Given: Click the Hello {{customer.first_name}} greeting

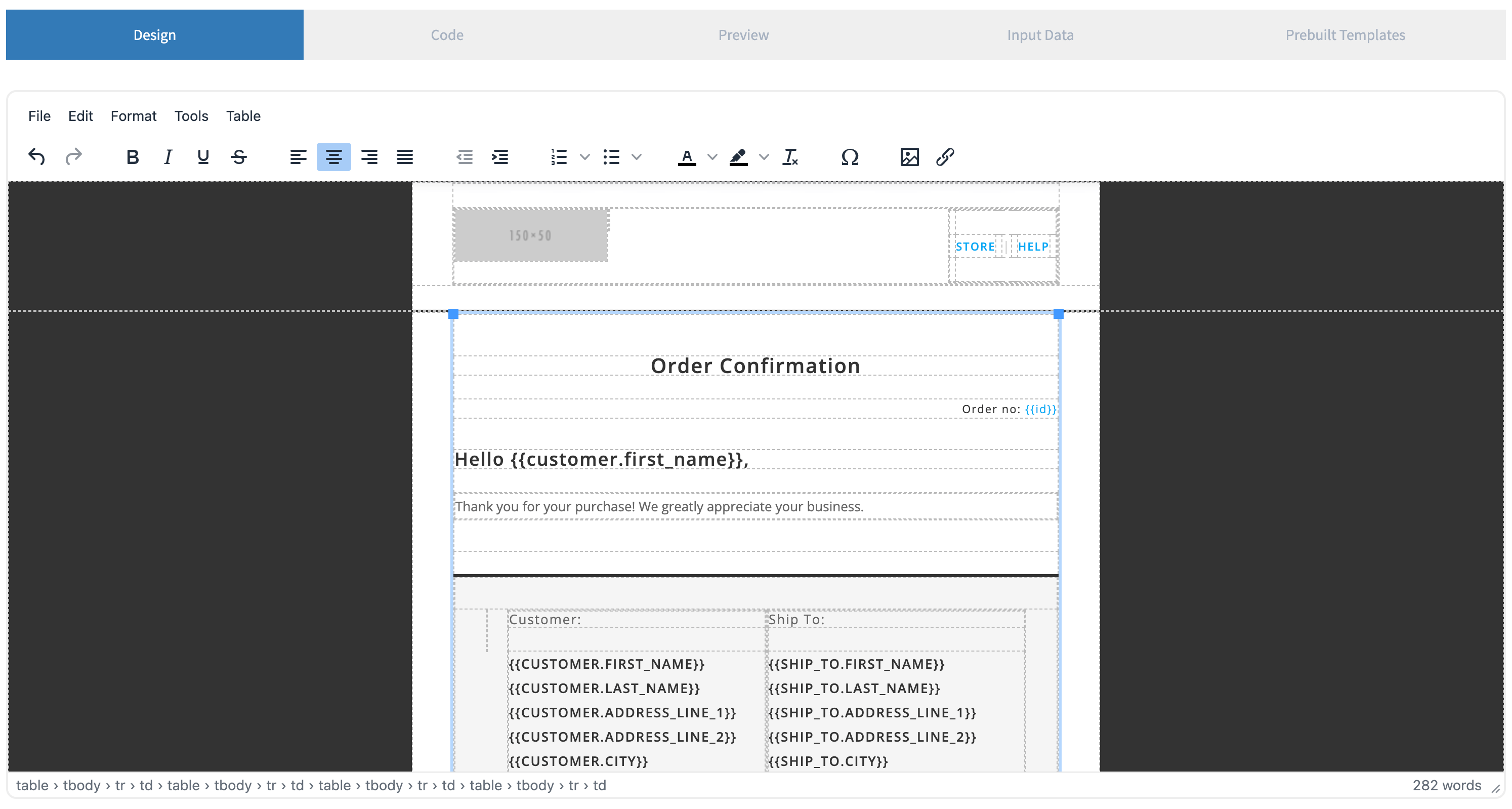Looking at the screenshot, I should [602, 459].
